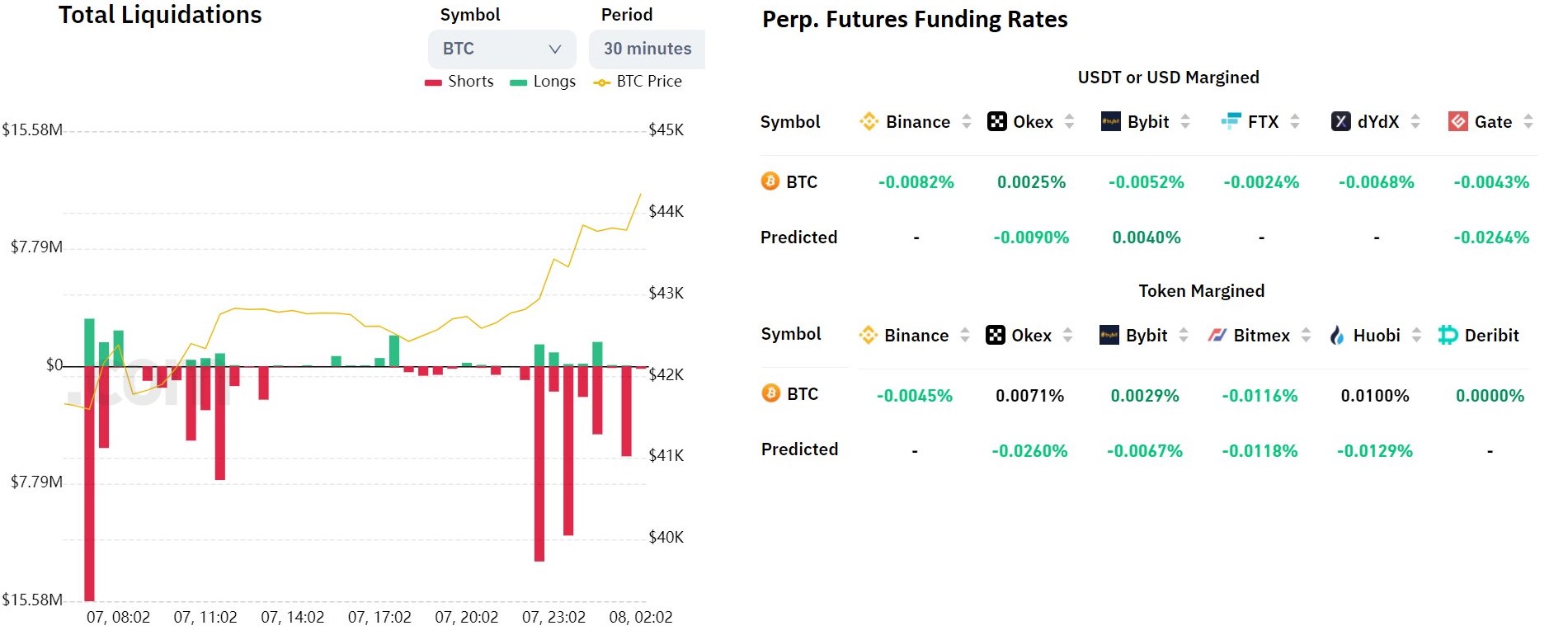Click the BTC row in Token Margined table
This screenshot has width=1568, height=635.
pyautogui.click(x=802, y=394)
